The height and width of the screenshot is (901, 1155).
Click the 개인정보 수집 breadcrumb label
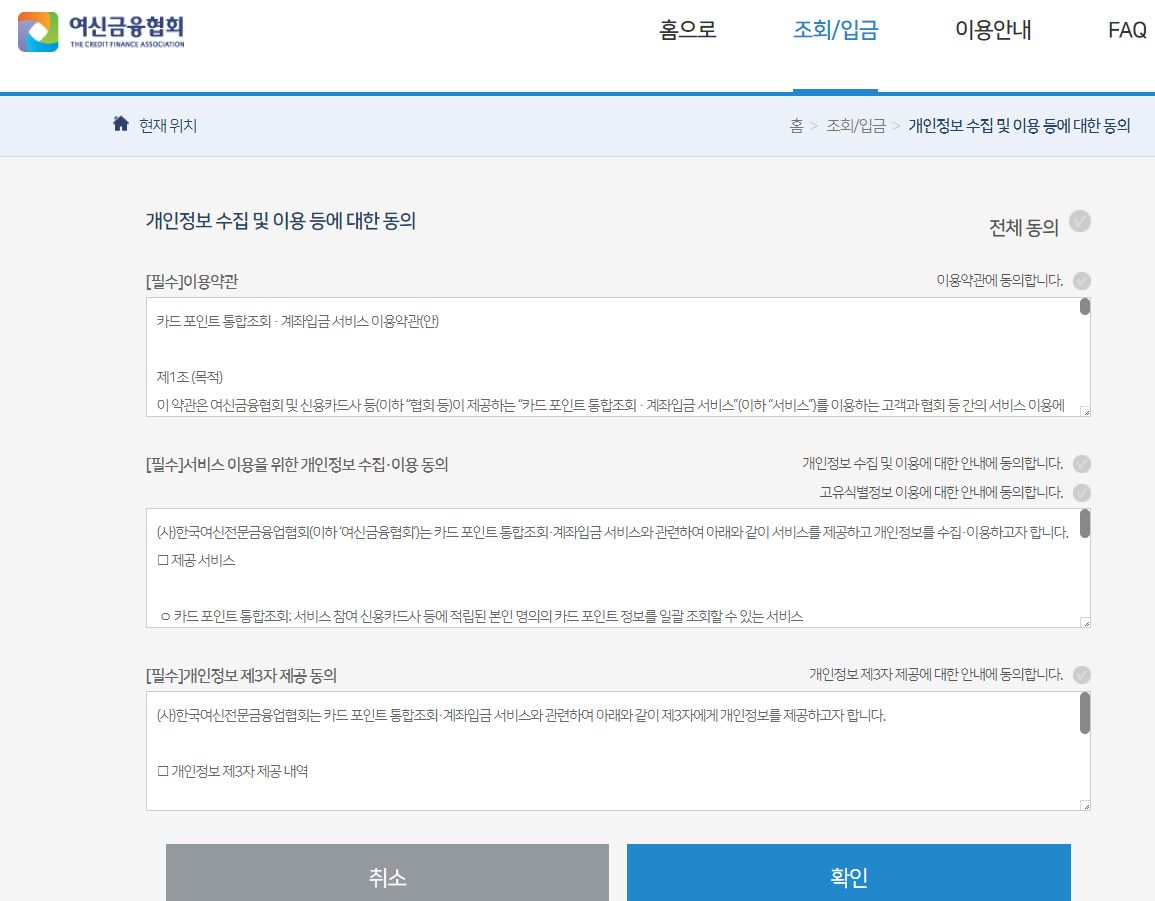tap(1022, 126)
